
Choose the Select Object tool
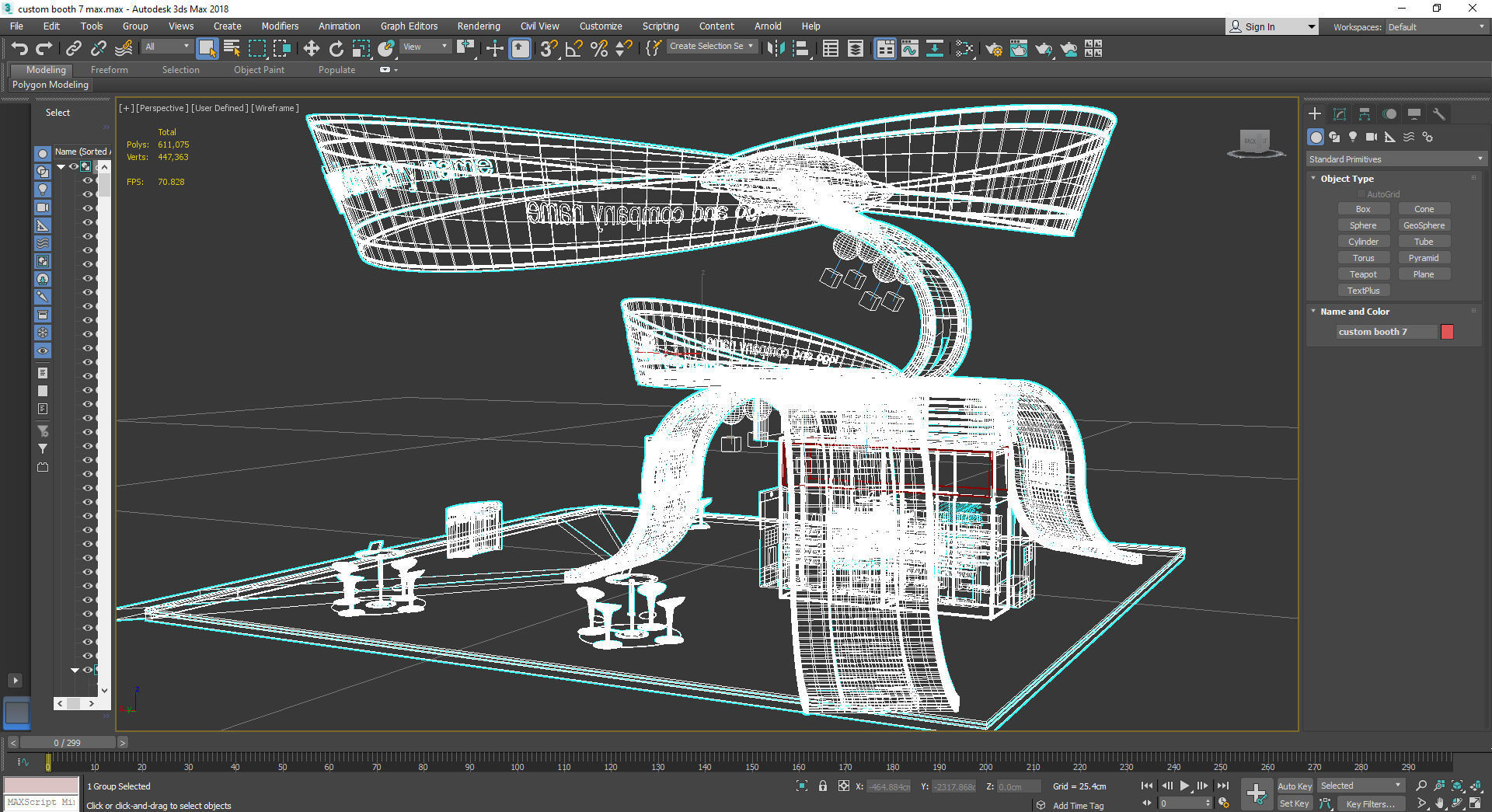tap(207, 49)
